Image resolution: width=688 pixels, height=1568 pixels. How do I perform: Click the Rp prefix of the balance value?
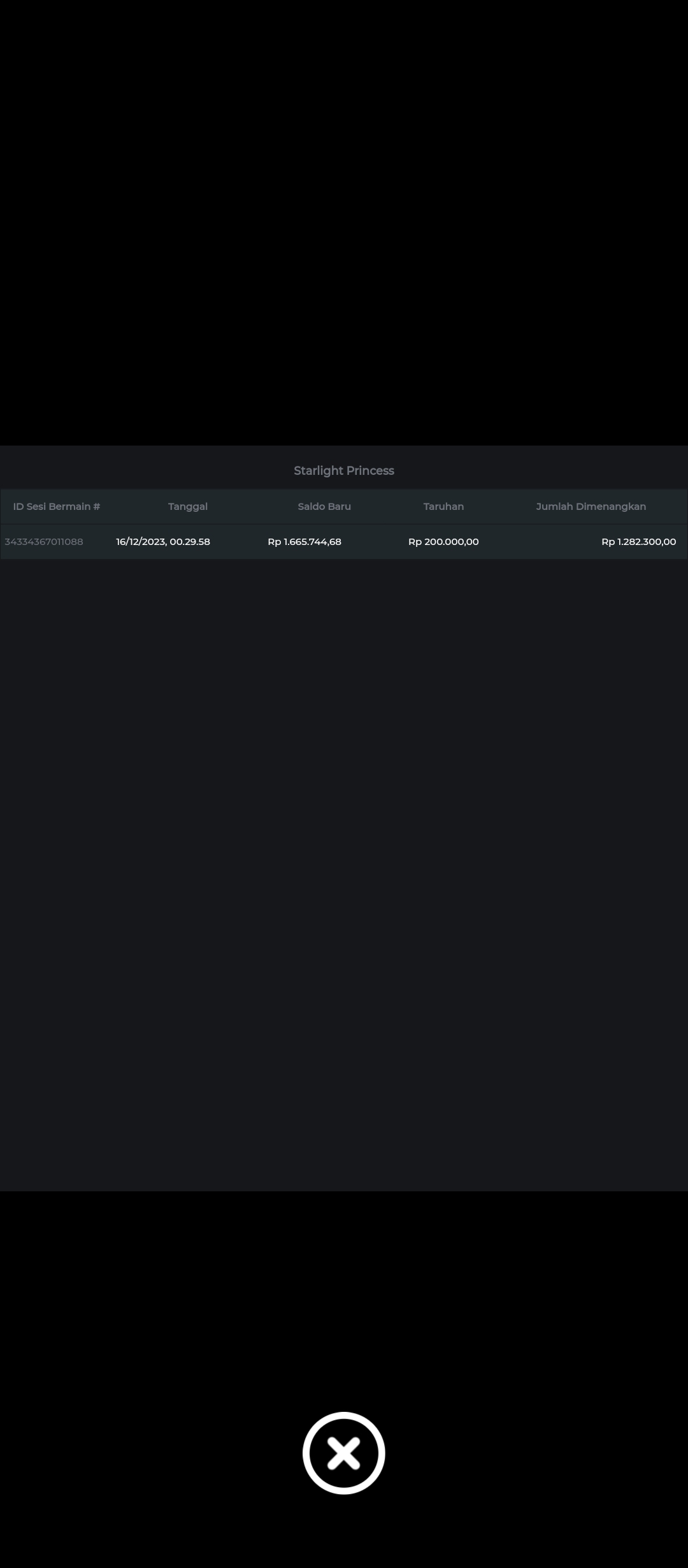click(x=274, y=541)
